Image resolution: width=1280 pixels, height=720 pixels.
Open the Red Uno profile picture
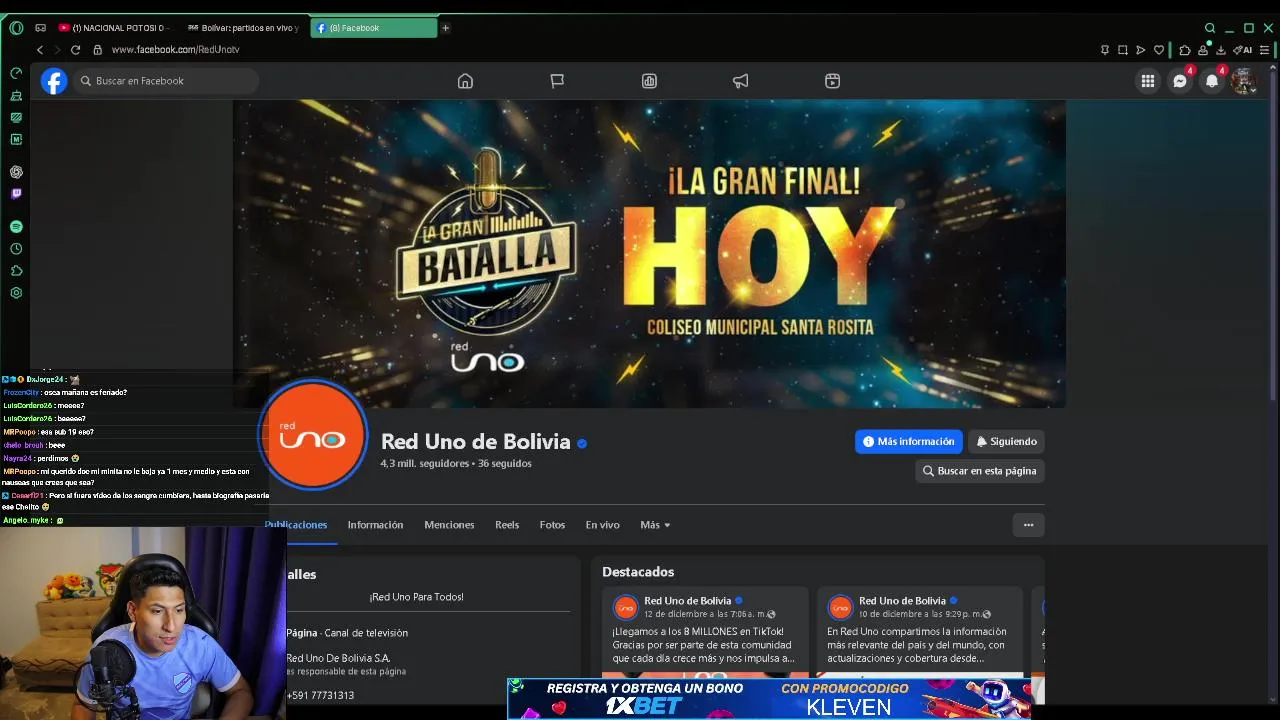[313, 435]
